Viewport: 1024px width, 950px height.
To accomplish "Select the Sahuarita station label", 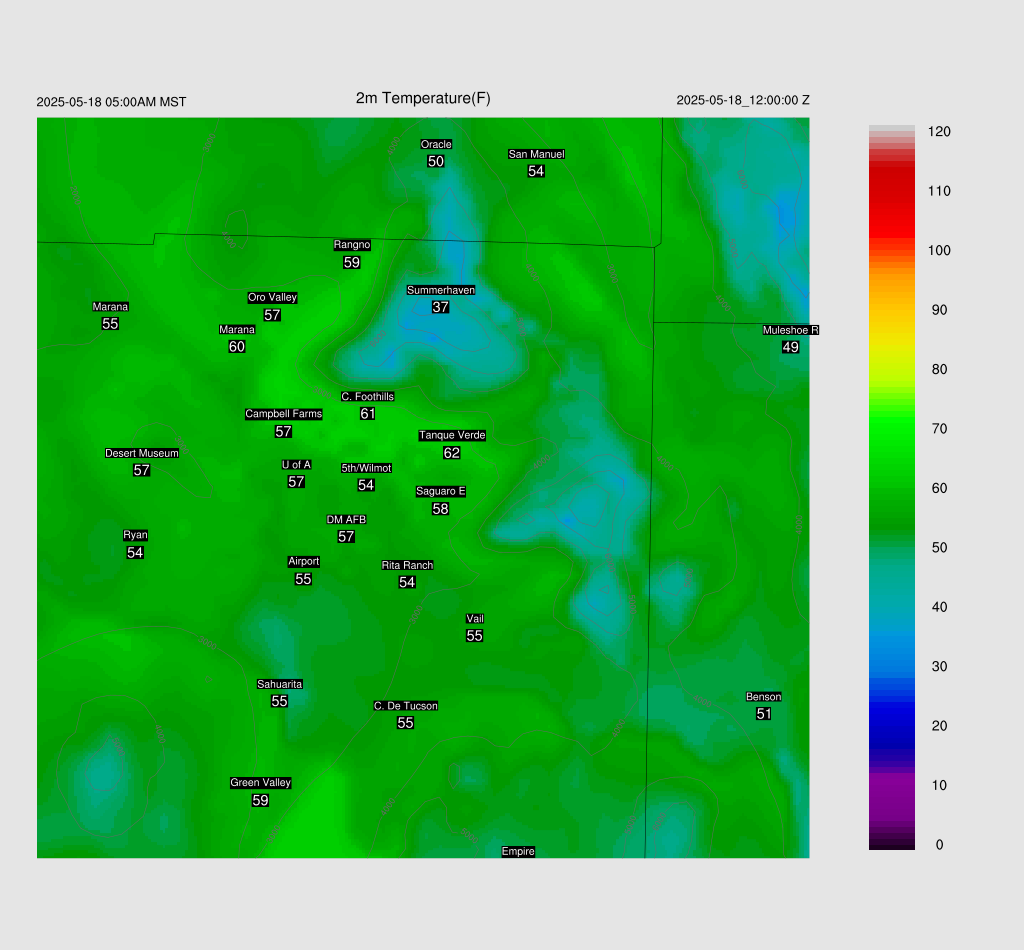I will pyautogui.click(x=280, y=684).
